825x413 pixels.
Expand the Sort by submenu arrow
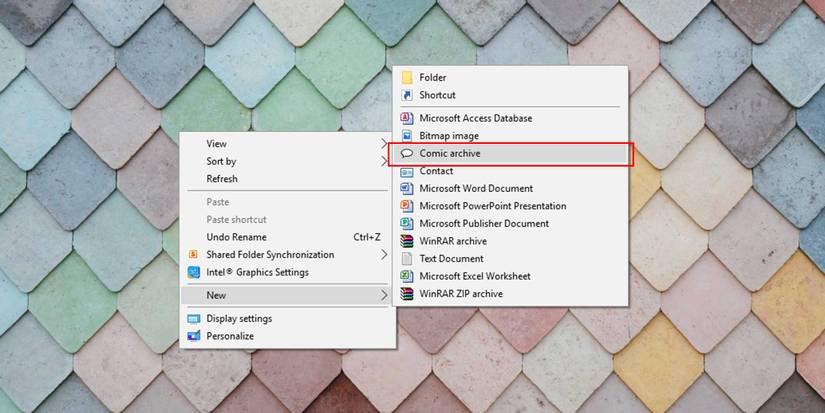(384, 161)
